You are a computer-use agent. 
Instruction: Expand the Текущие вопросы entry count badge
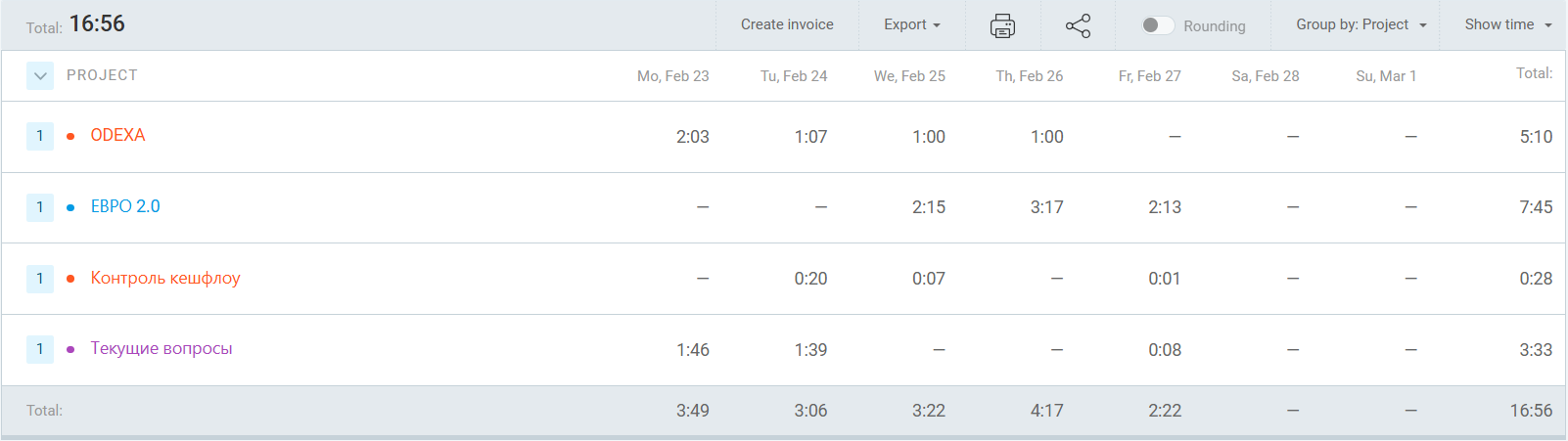[40, 349]
